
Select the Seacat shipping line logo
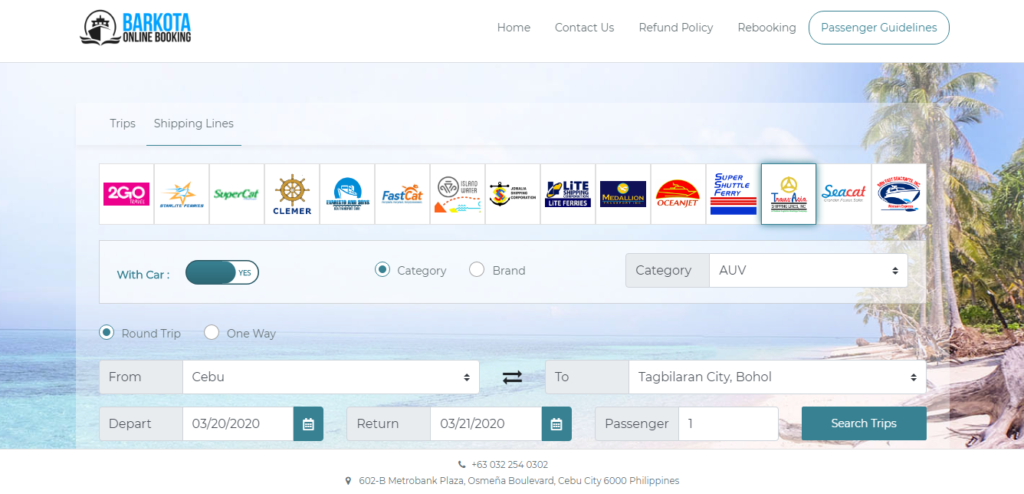point(844,194)
